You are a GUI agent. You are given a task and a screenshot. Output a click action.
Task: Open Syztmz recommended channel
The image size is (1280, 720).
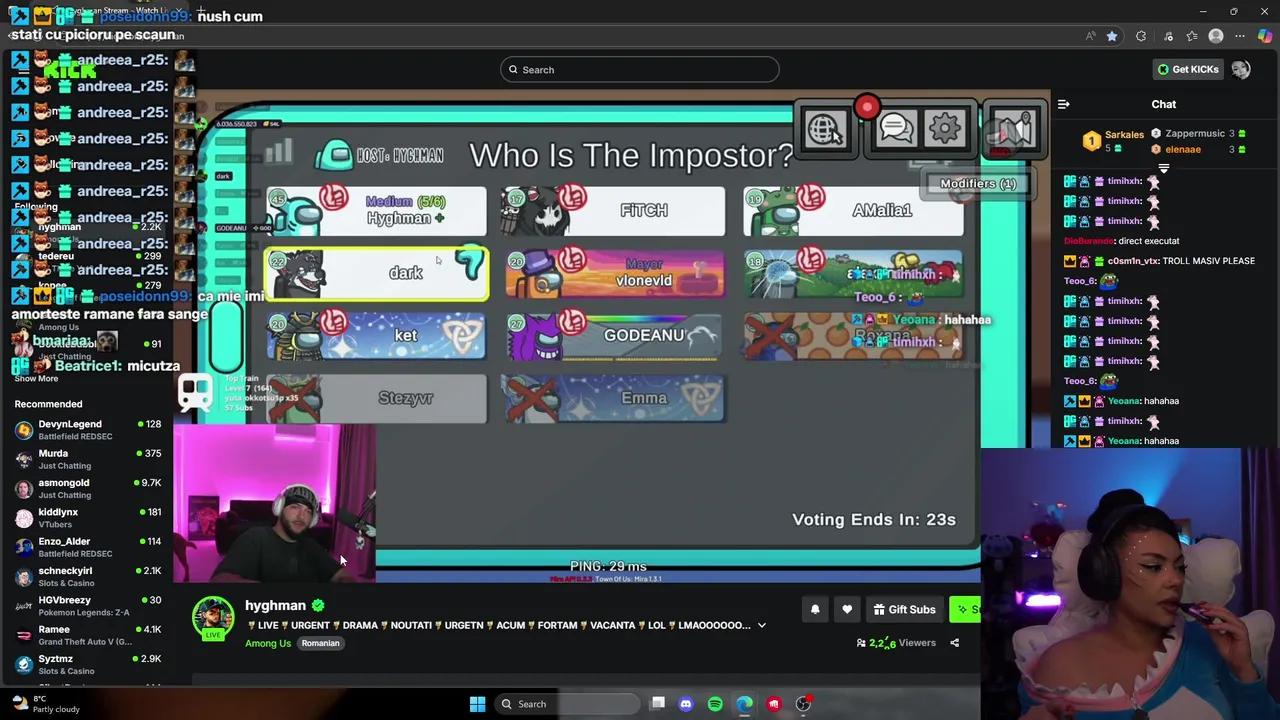point(88,664)
